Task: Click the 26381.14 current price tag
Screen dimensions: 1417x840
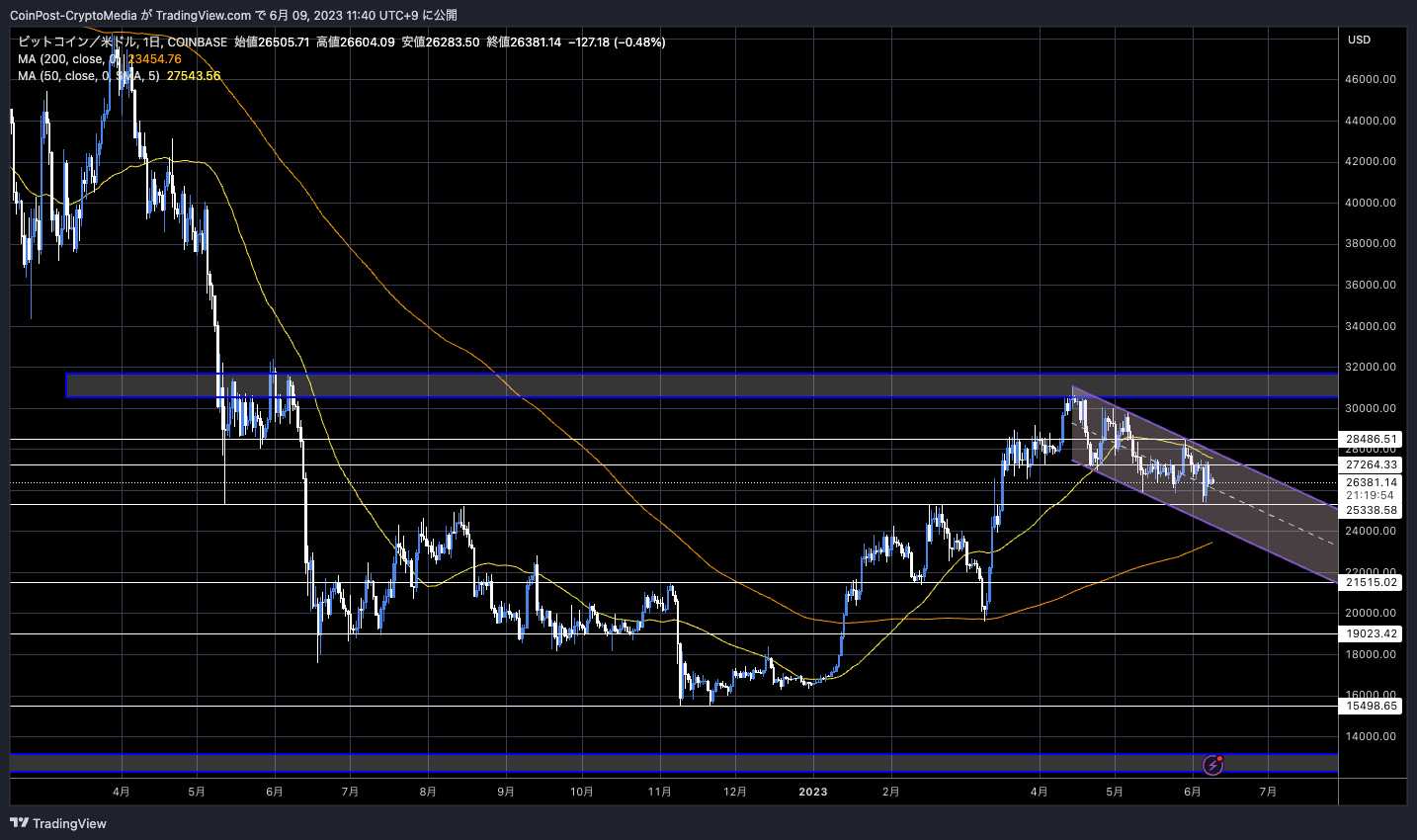Action: (1372, 482)
